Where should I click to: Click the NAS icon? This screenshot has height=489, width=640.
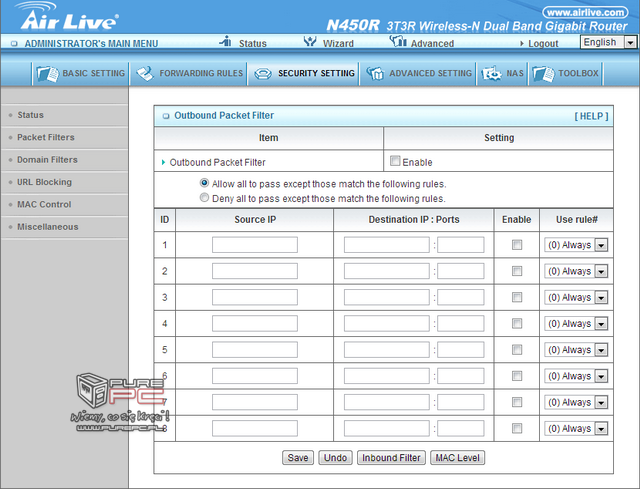491,74
